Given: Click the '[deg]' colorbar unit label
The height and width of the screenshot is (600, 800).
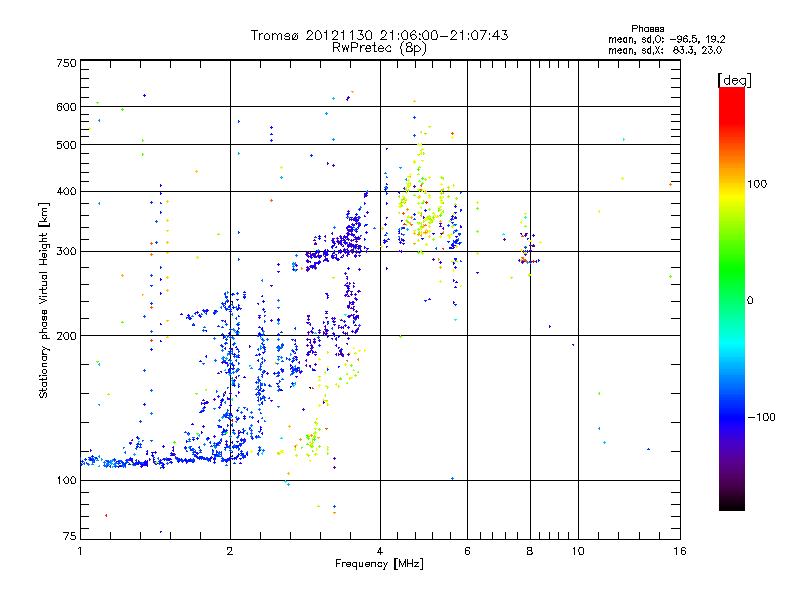Looking at the screenshot, I should click(x=734, y=80).
